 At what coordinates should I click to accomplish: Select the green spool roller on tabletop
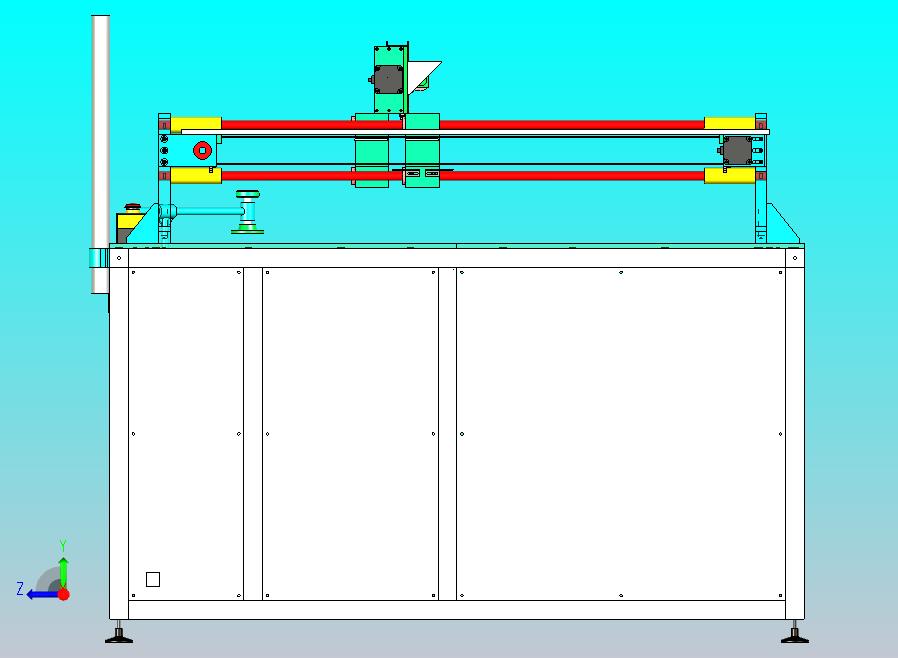tap(247, 211)
